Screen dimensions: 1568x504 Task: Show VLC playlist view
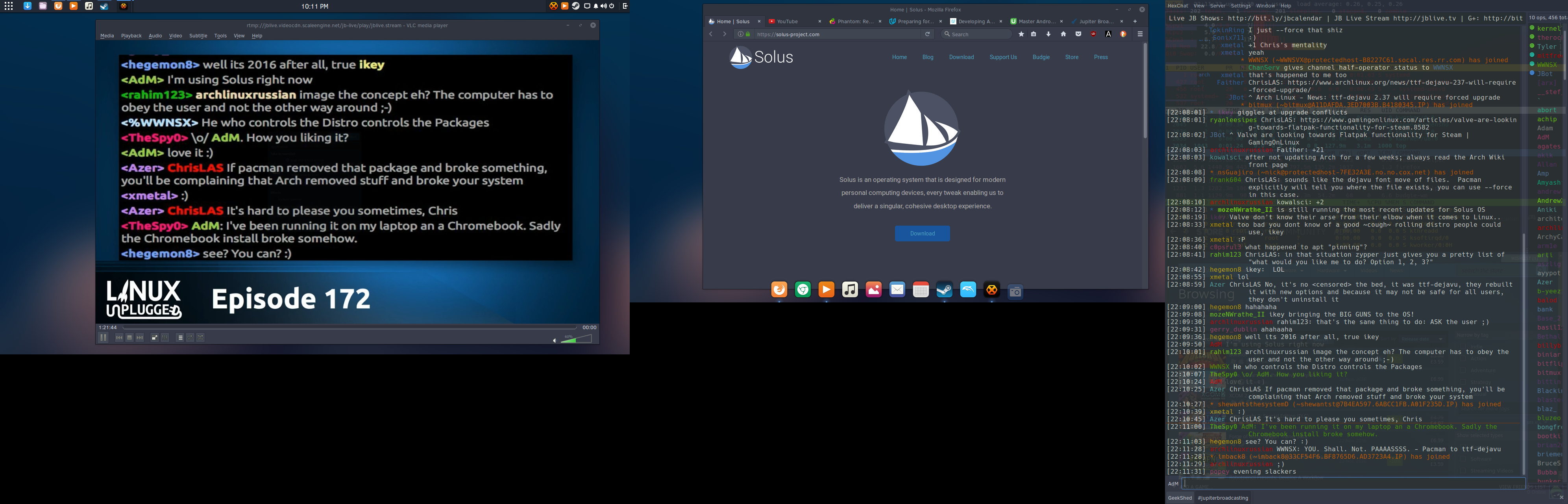point(180,338)
